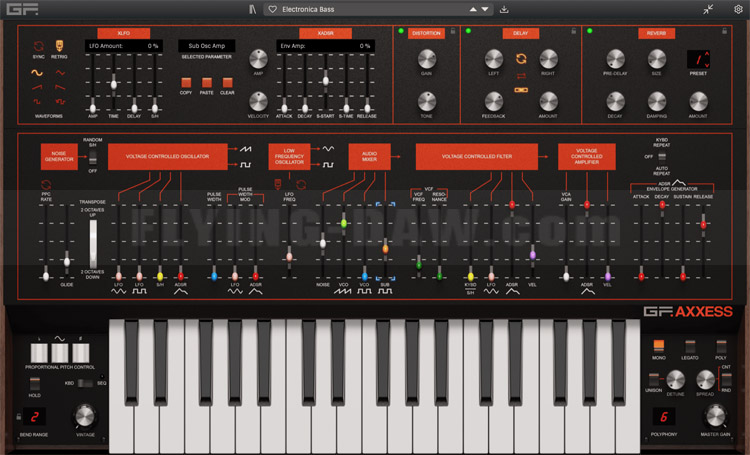Enable the Poly voice mode switch

coord(721,346)
